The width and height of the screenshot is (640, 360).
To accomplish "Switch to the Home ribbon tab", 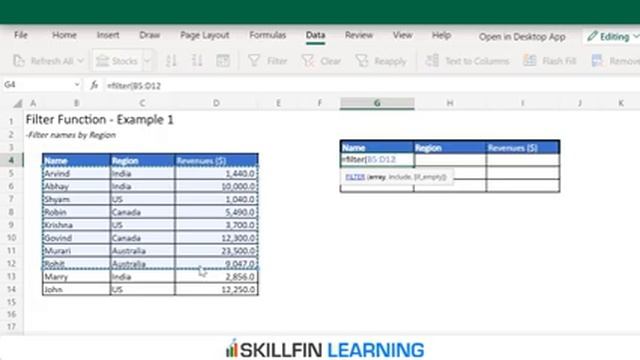I will pos(64,36).
